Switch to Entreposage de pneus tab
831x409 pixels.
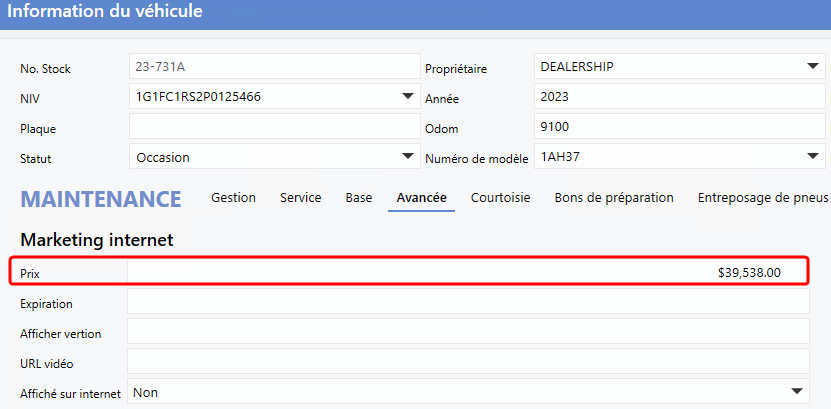pos(763,198)
